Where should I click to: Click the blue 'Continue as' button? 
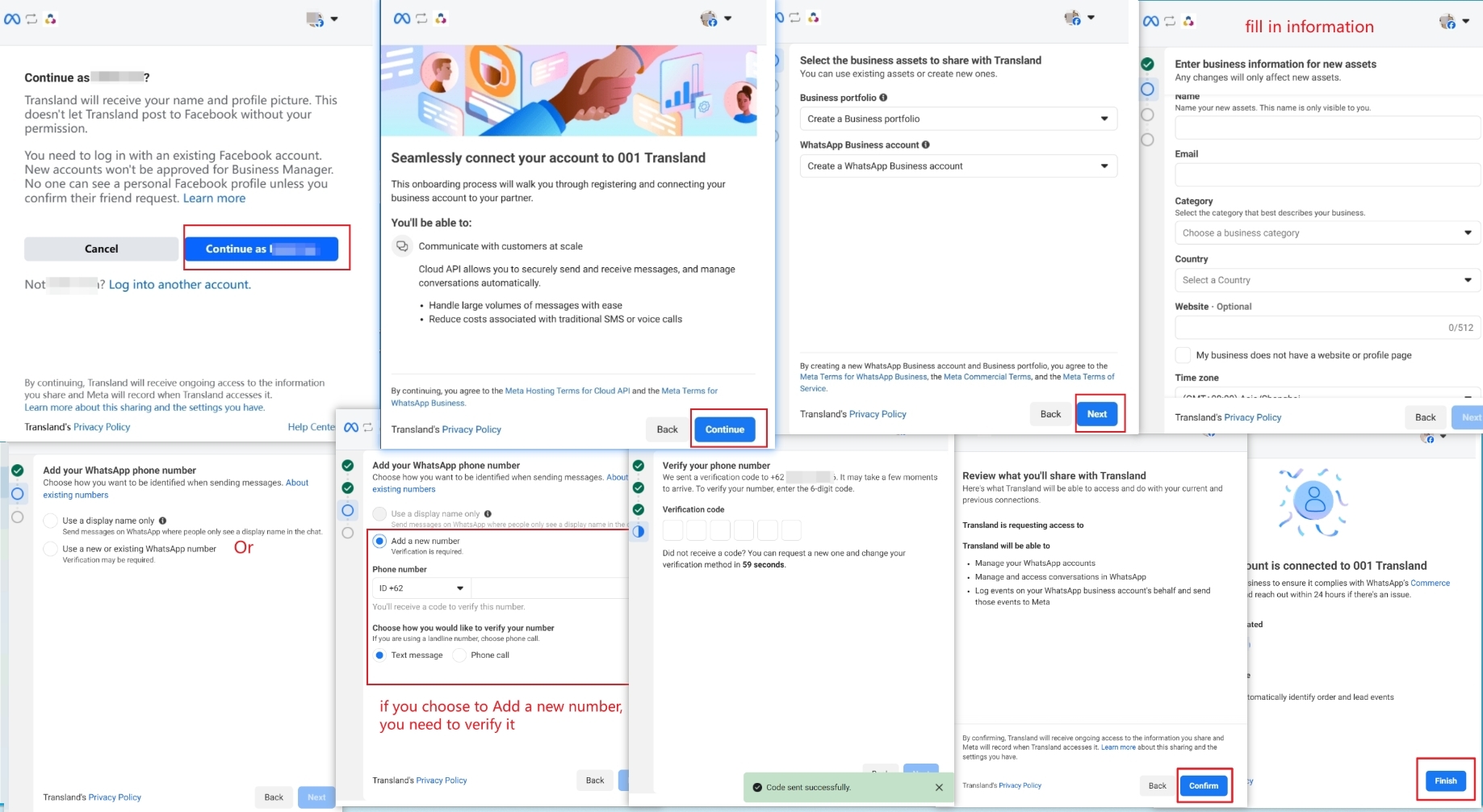click(262, 249)
